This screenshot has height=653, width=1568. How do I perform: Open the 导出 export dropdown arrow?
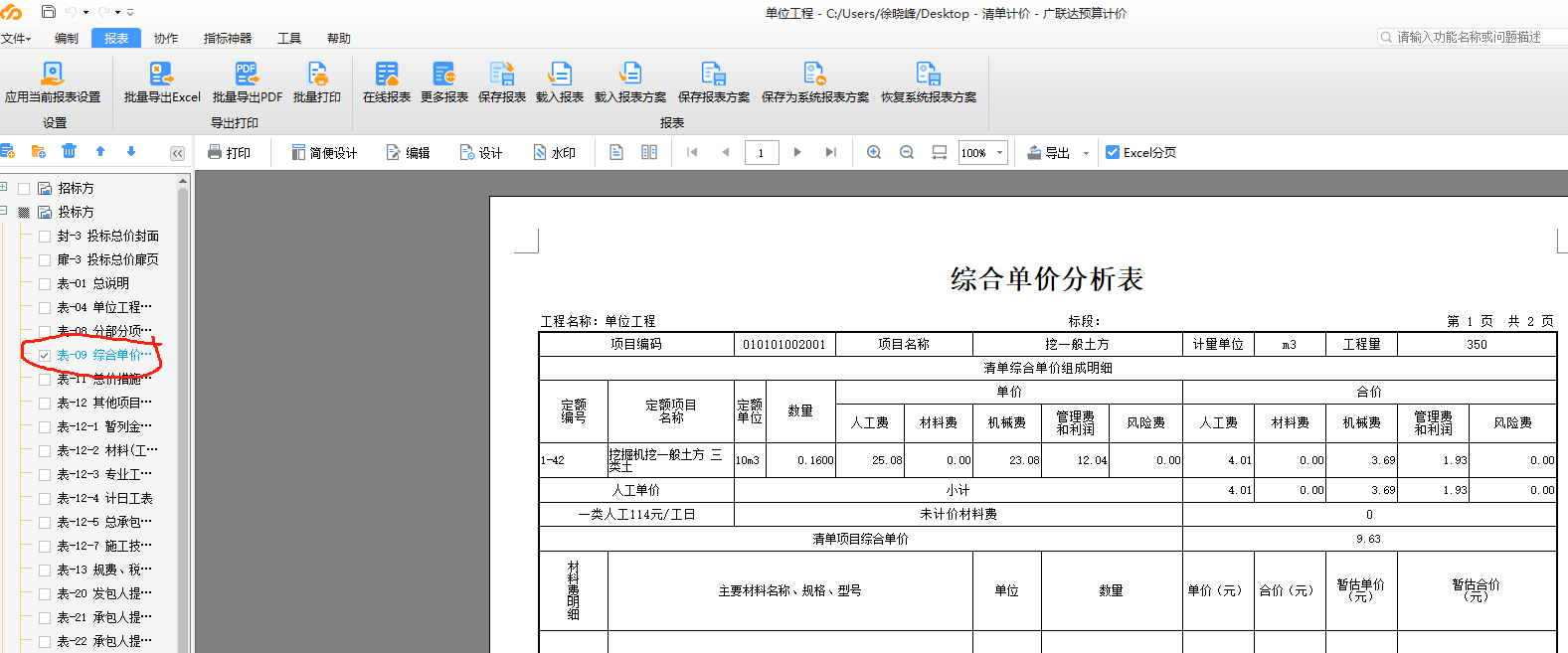coord(1086,153)
